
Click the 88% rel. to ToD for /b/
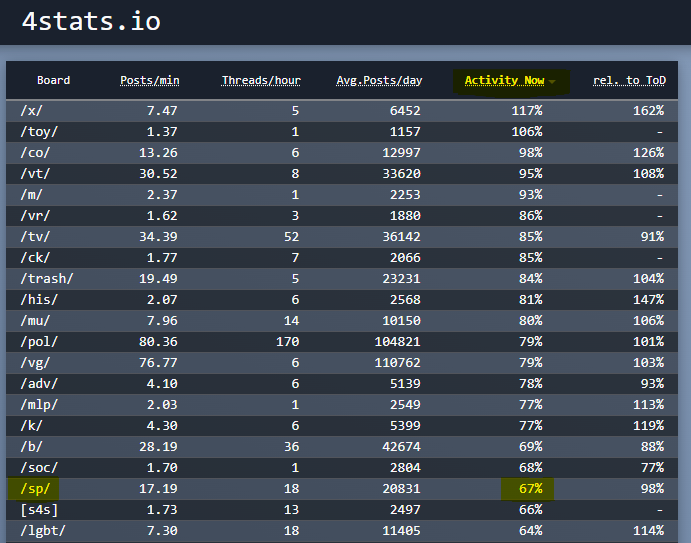tap(652, 447)
